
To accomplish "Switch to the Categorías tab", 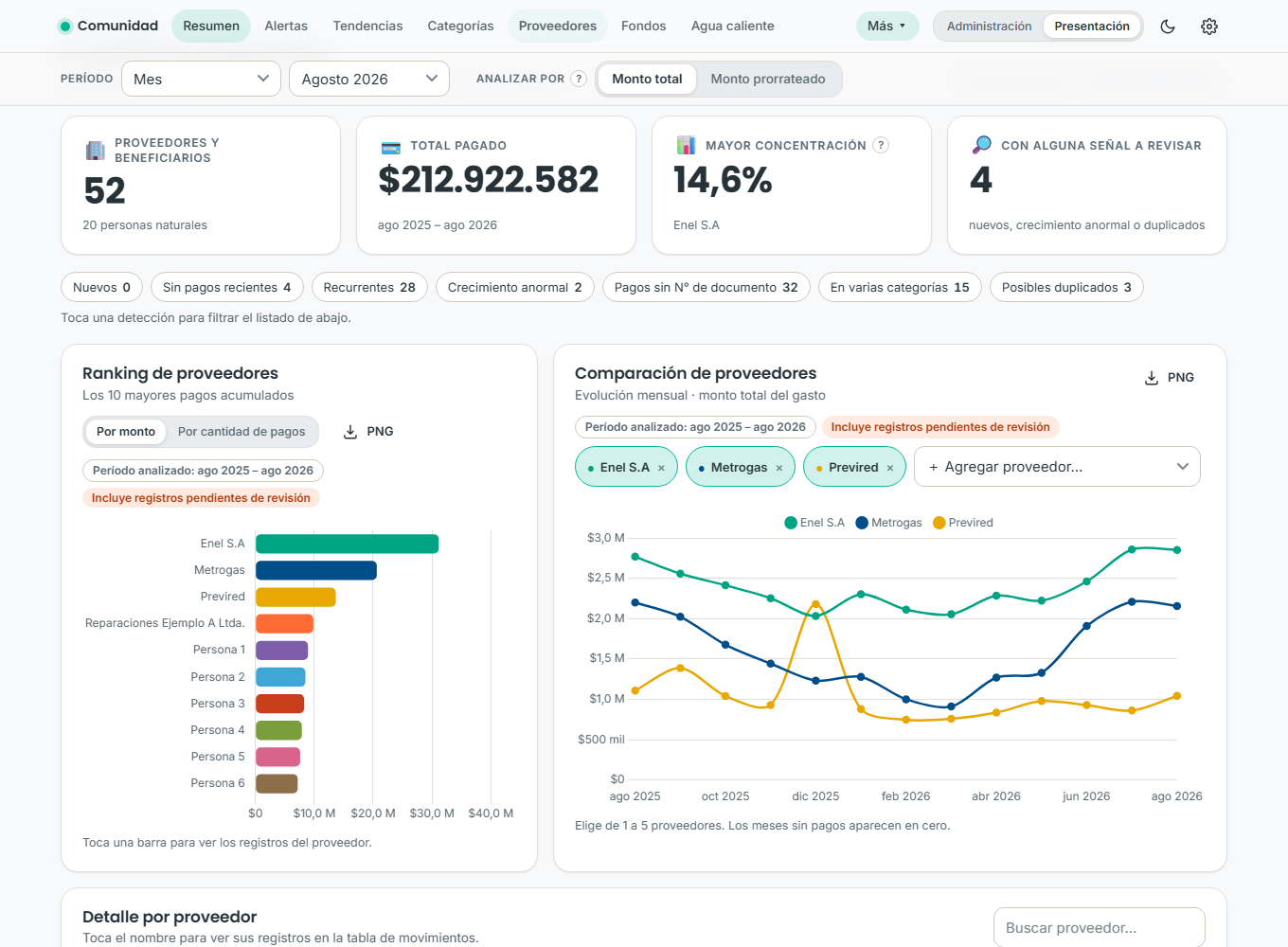I will click(460, 27).
